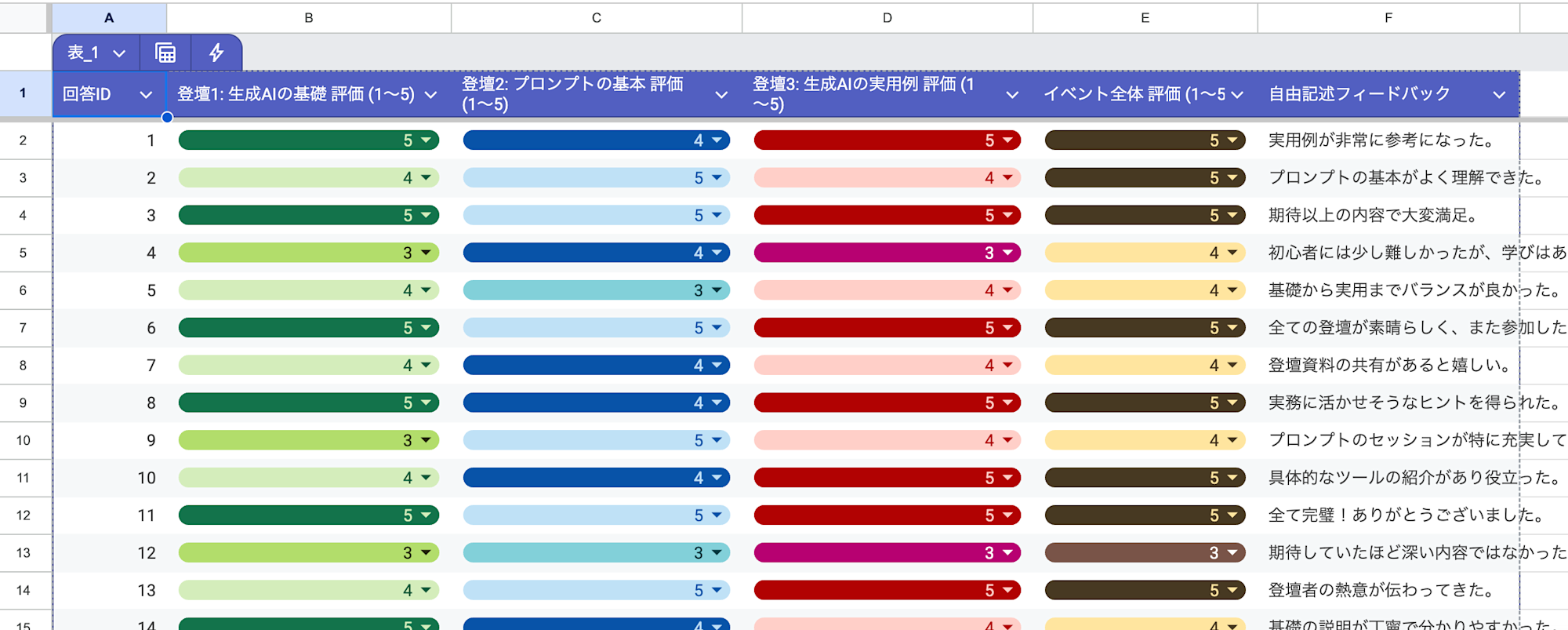Click the 登壇3 生成AIの実用例 column dropdown arrow
The width and height of the screenshot is (1568, 630).
click(1012, 95)
